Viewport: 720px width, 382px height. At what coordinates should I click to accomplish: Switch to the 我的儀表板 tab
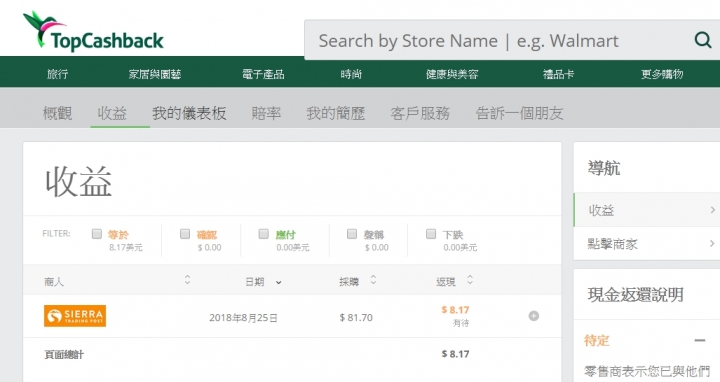pos(189,113)
